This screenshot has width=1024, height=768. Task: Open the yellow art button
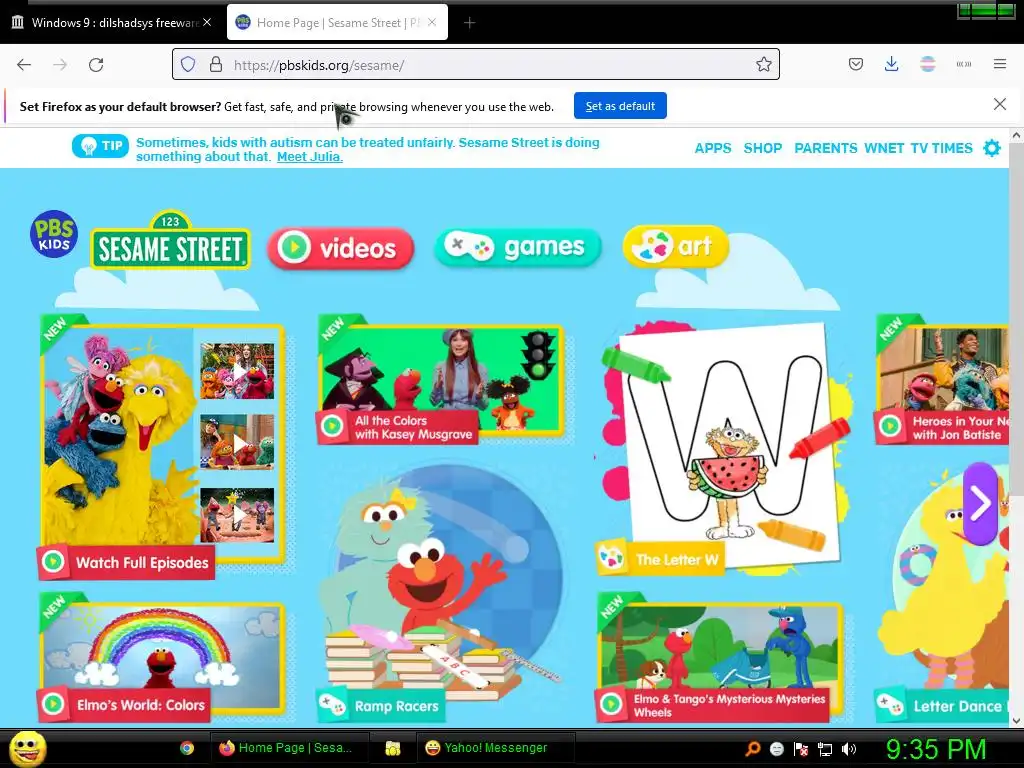click(676, 247)
